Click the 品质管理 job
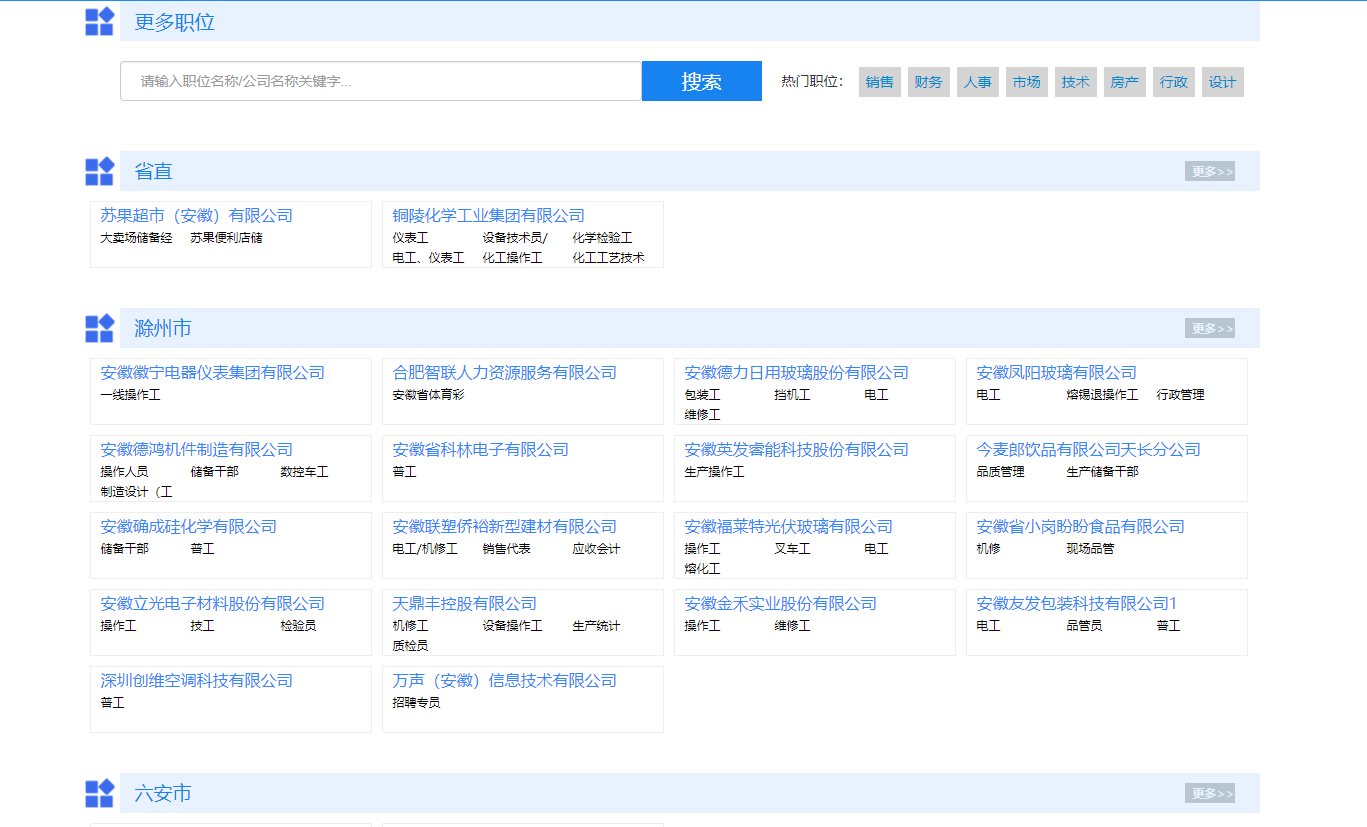 pos(1000,472)
